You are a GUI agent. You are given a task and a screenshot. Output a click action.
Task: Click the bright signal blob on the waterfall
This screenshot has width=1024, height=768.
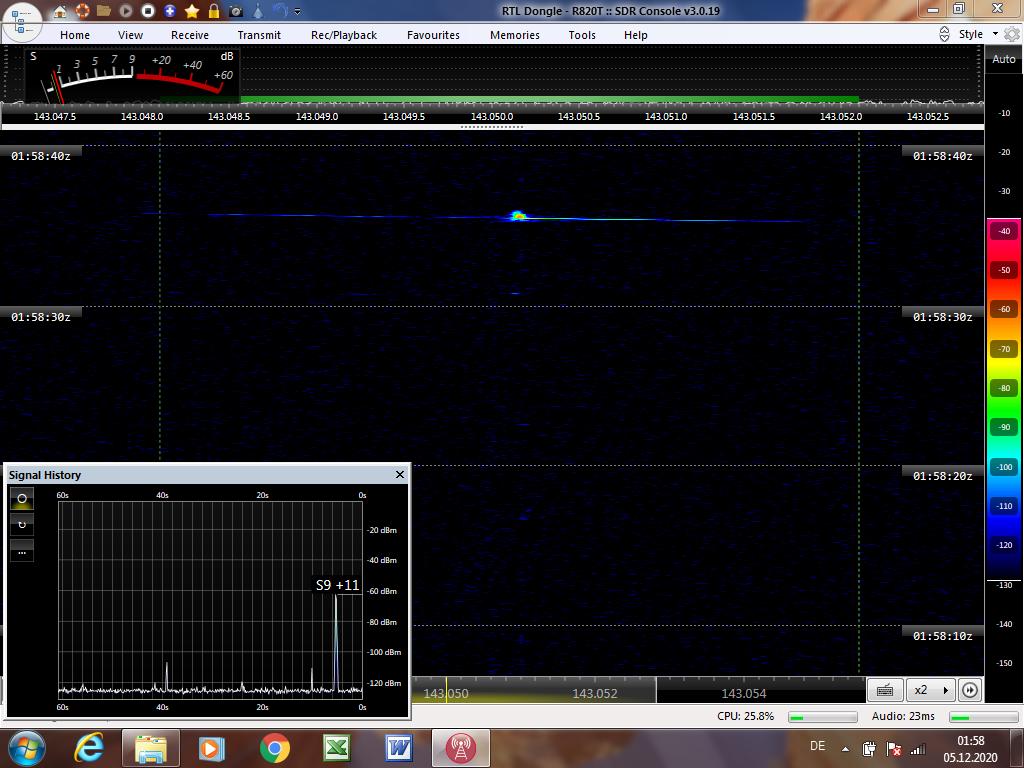pyautogui.click(x=517, y=216)
